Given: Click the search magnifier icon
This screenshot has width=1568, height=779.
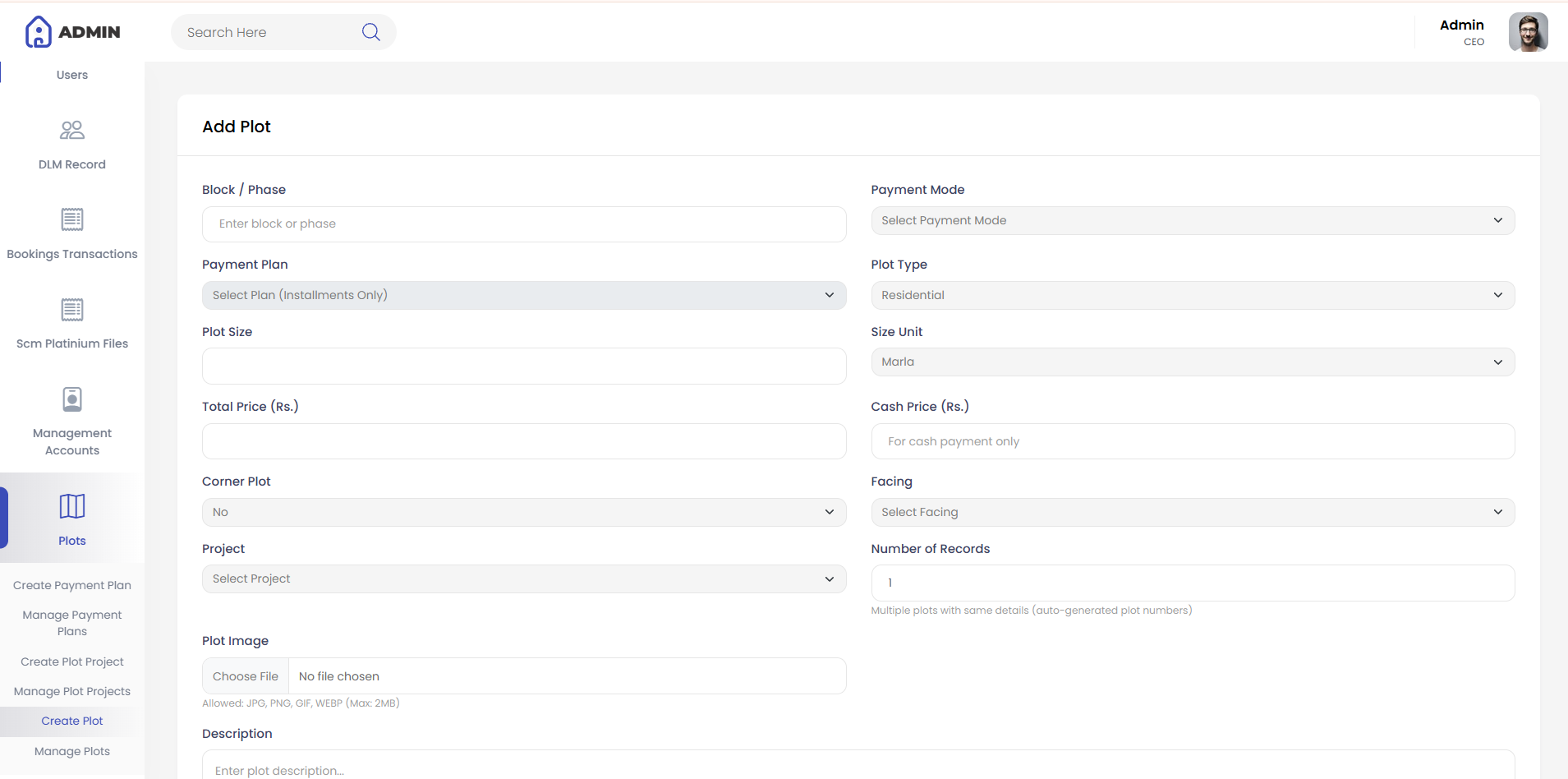Looking at the screenshot, I should click(x=371, y=32).
